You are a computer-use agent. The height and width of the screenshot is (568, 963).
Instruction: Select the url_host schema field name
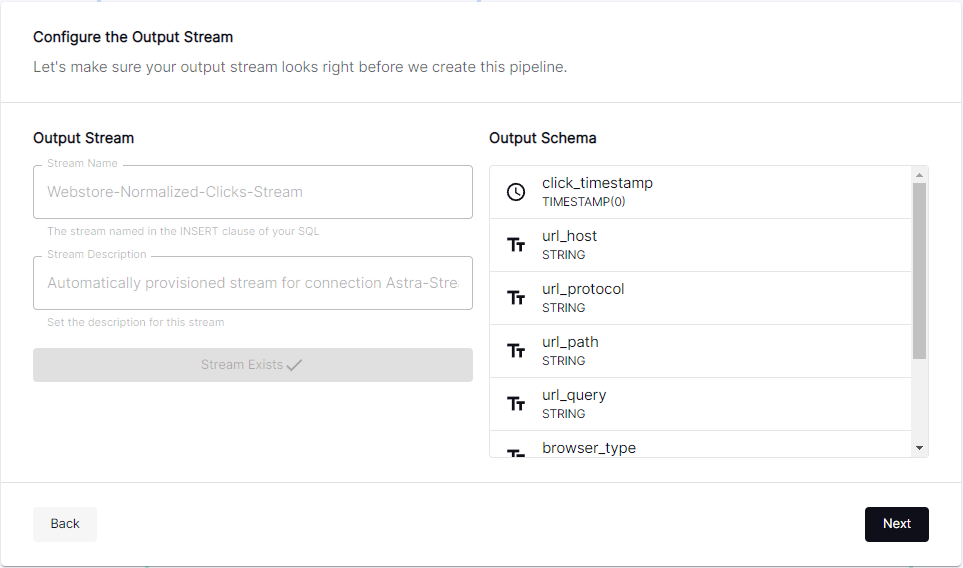[569, 236]
